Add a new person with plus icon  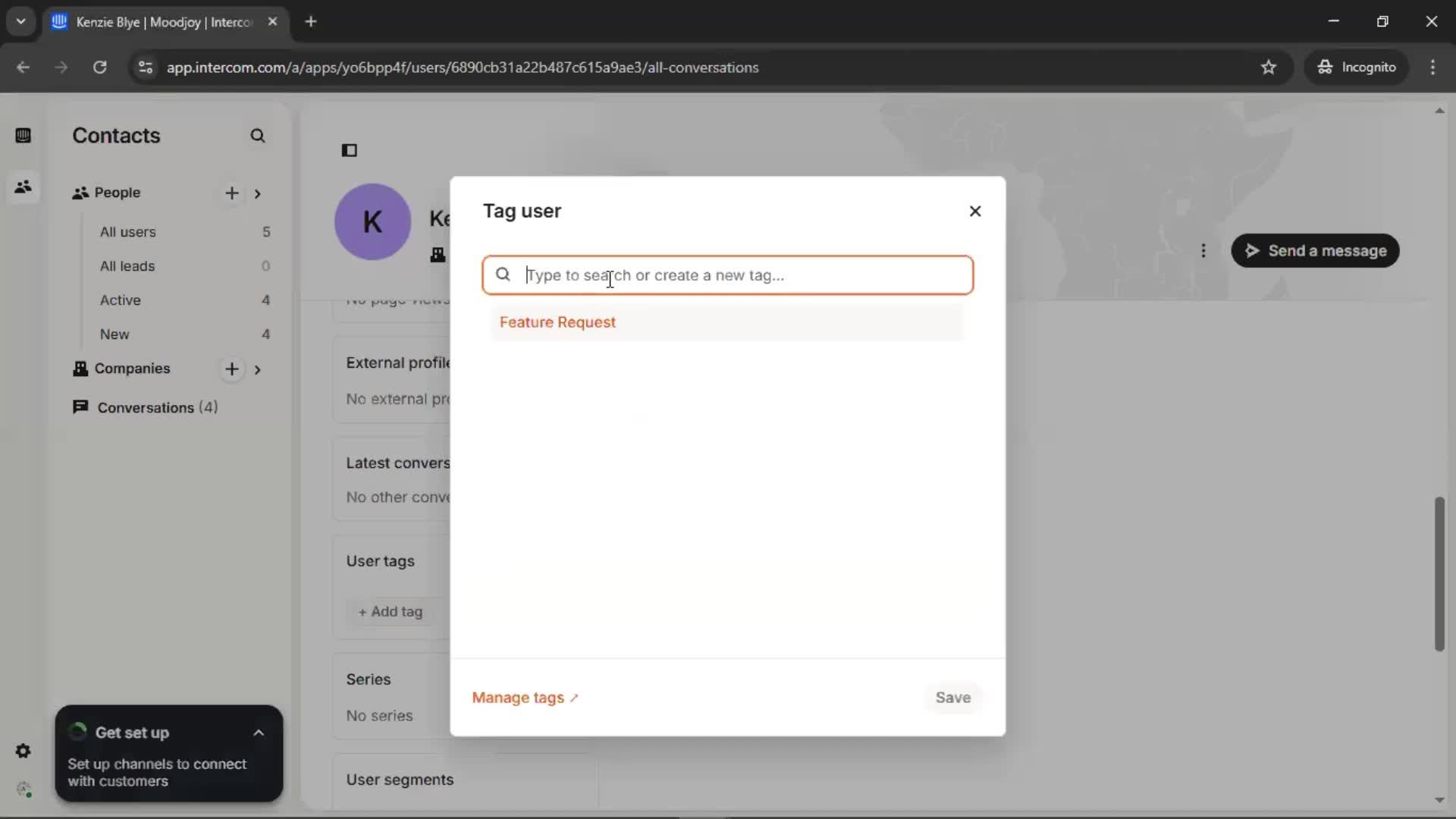[x=232, y=193]
